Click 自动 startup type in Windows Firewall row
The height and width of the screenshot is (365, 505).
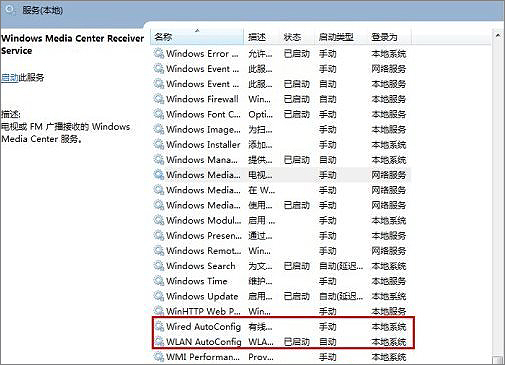[327, 99]
